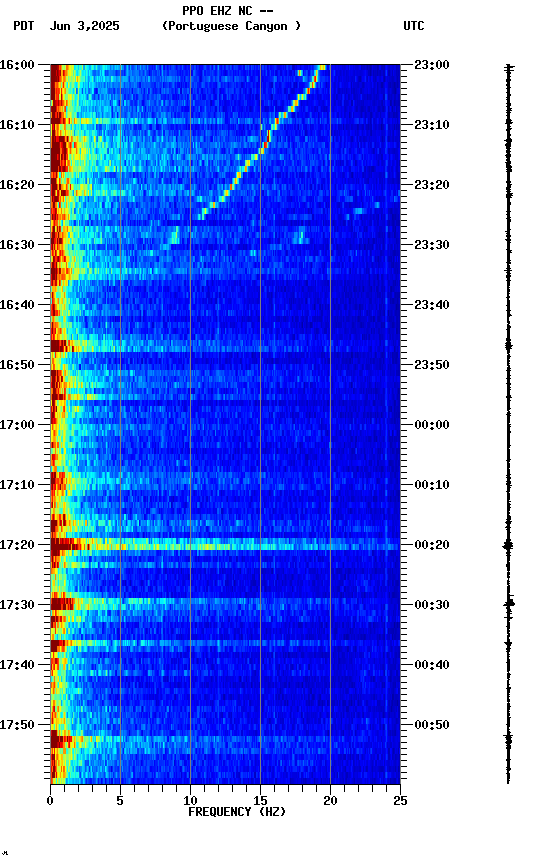Screen dimensions: 552x864
Task: Click the 17:40 PDT time label
Action: pos(17,665)
